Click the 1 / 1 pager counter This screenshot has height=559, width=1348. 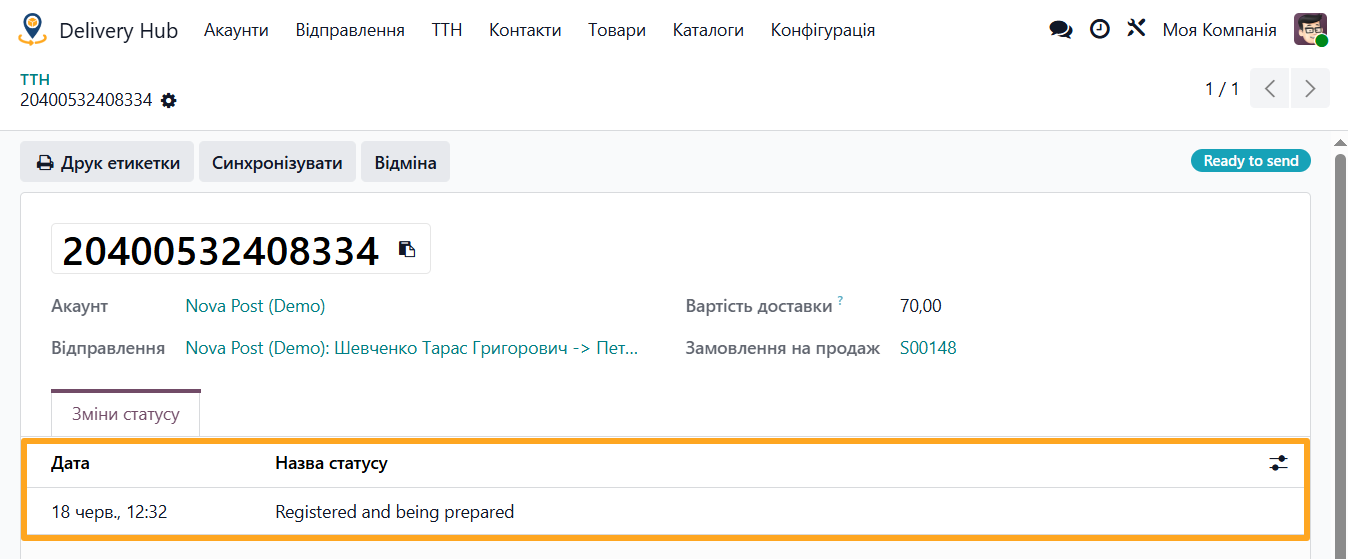point(1222,89)
